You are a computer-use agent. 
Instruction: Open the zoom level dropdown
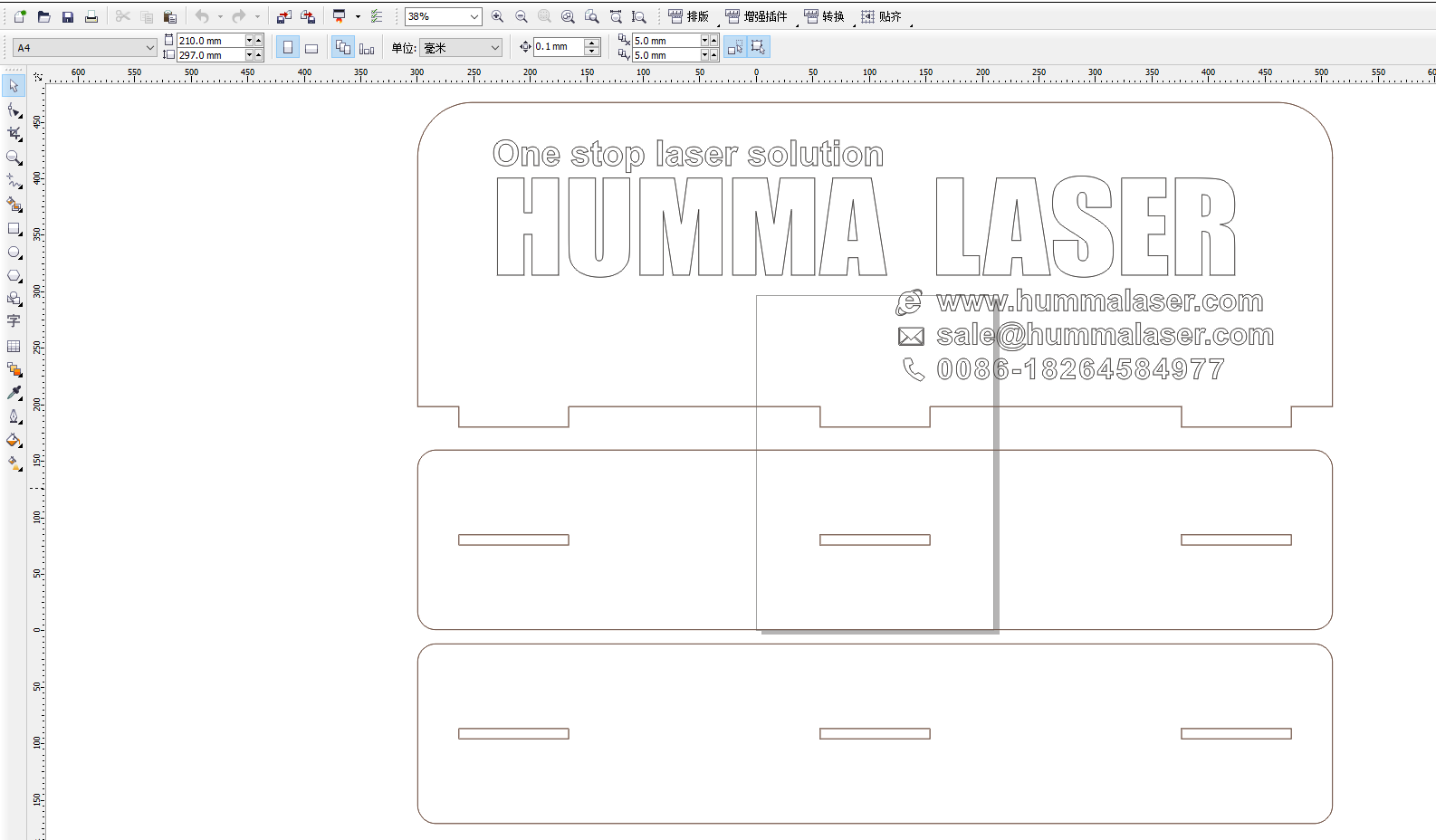[x=474, y=16]
